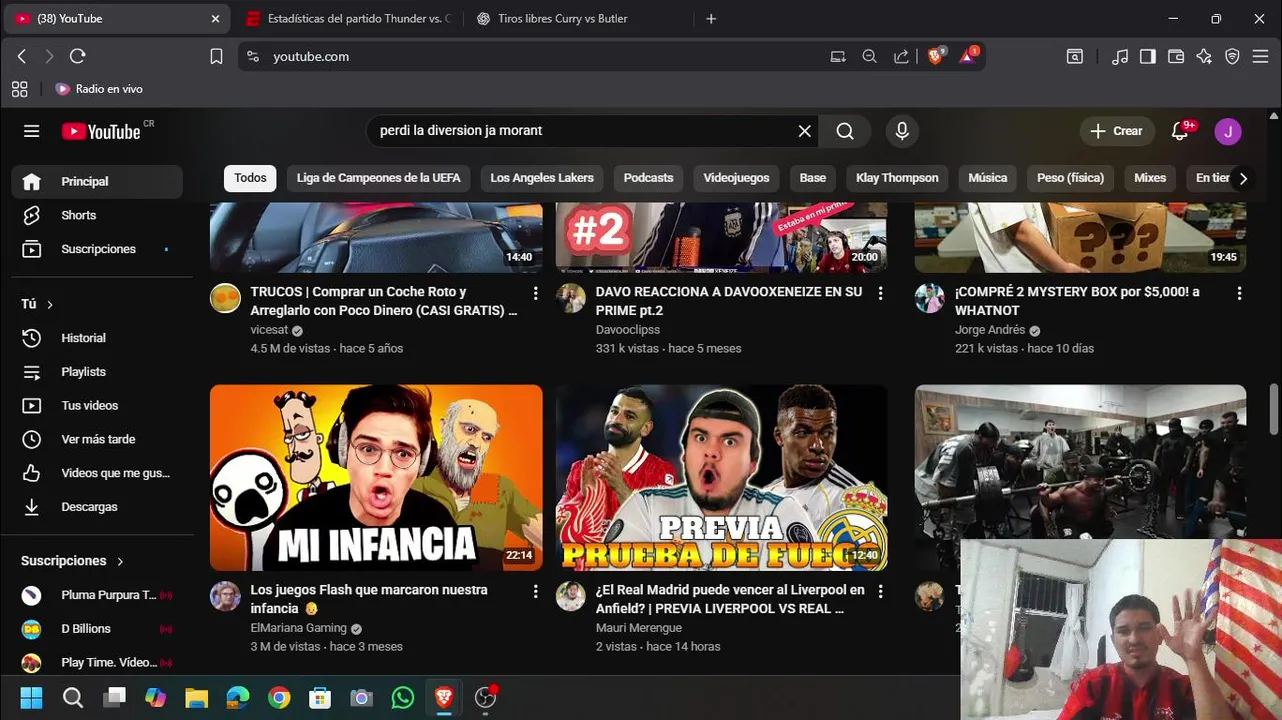
Task: Open options for DAVO REACCIONA video
Action: pyautogui.click(x=880, y=293)
